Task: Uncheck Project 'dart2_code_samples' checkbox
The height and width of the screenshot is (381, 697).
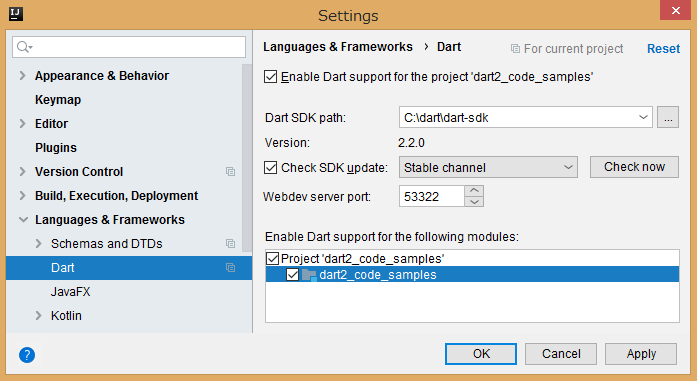Action: [272, 258]
